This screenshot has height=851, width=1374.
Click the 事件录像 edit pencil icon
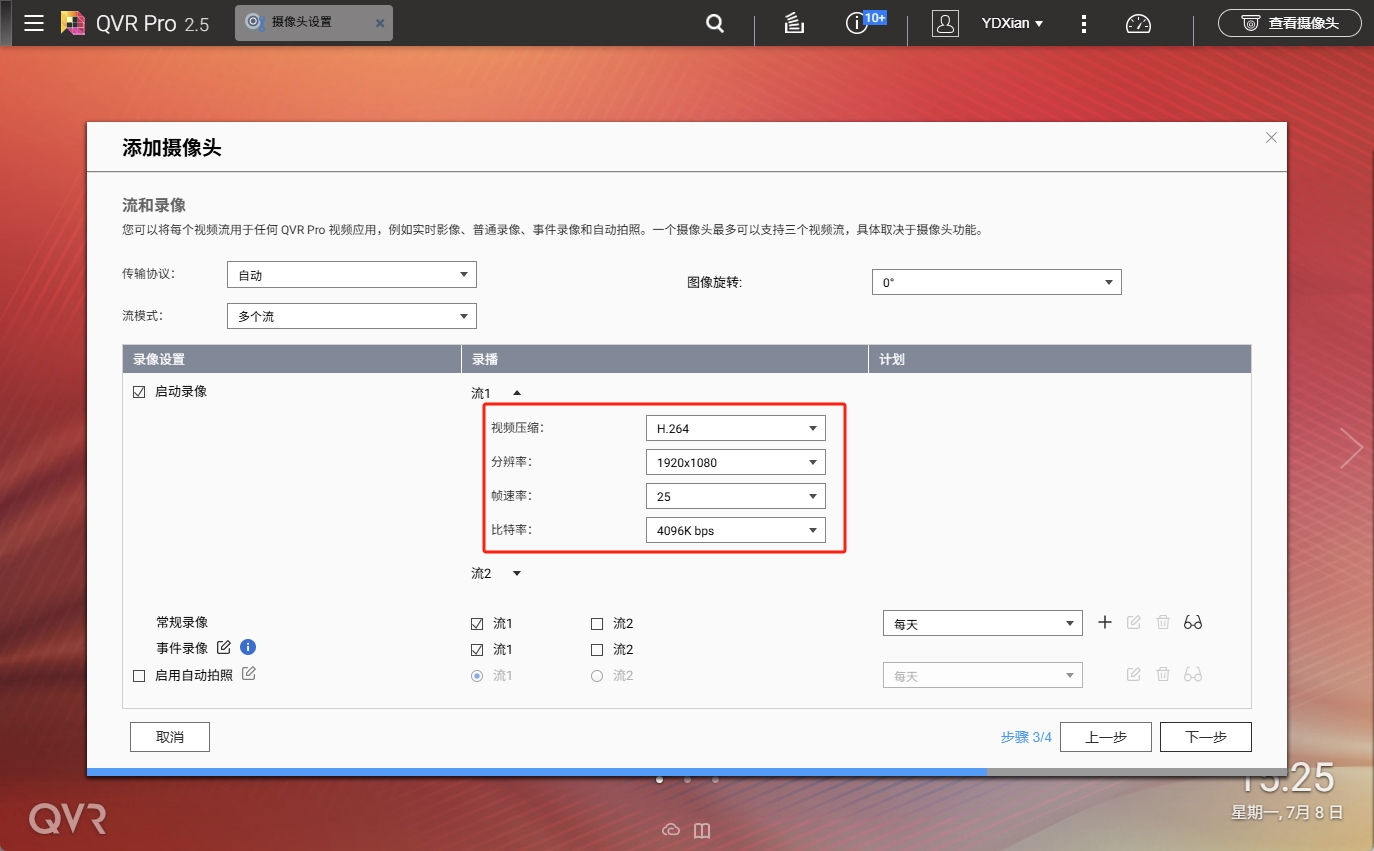click(224, 647)
